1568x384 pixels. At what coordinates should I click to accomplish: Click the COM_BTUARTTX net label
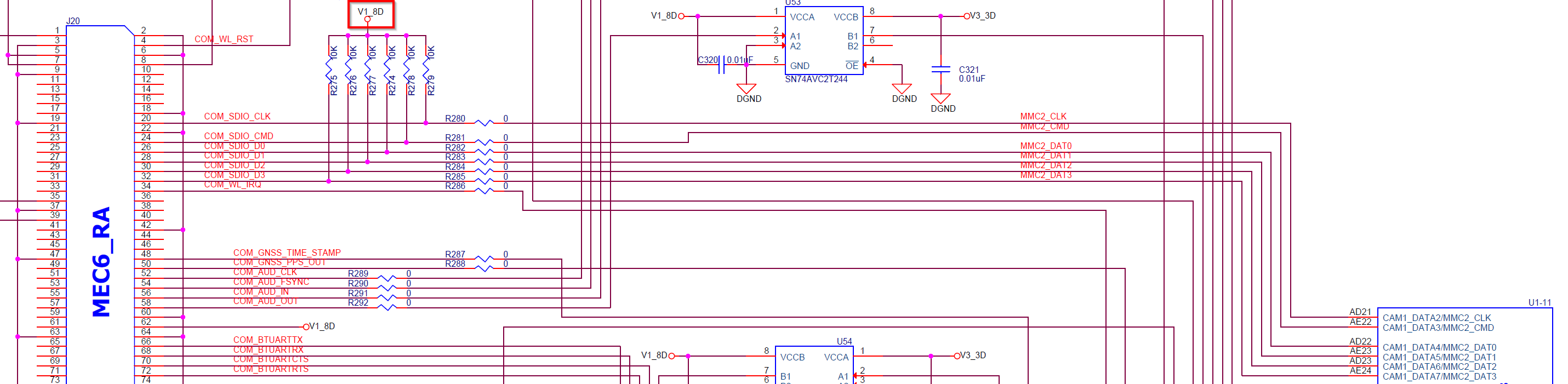tap(268, 340)
